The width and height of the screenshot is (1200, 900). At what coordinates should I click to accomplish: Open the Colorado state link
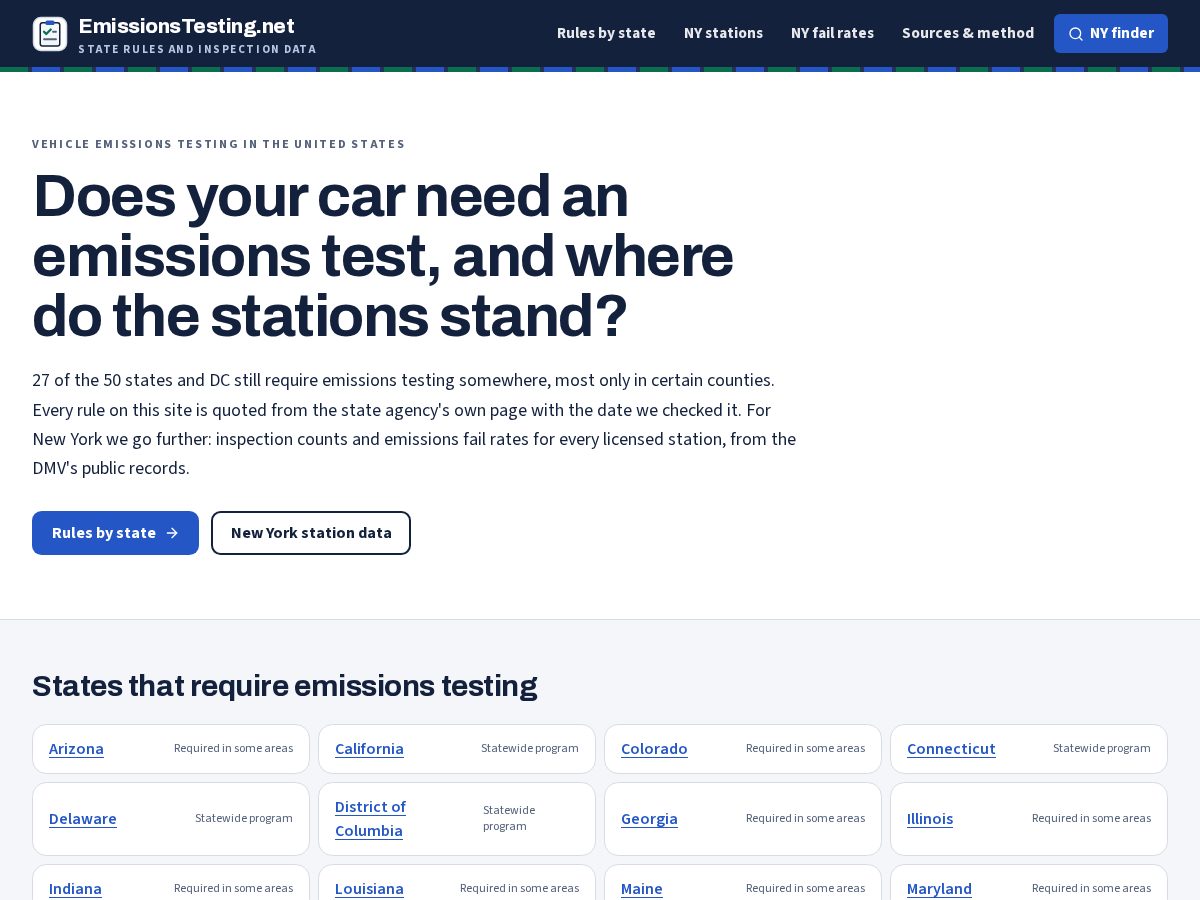(x=654, y=749)
